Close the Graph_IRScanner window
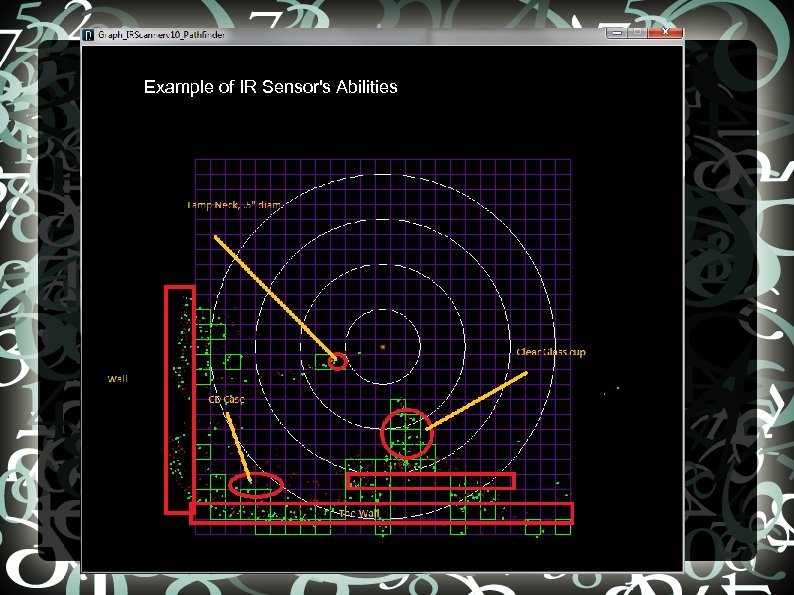Image resolution: width=794 pixels, height=595 pixels. (x=665, y=32)
